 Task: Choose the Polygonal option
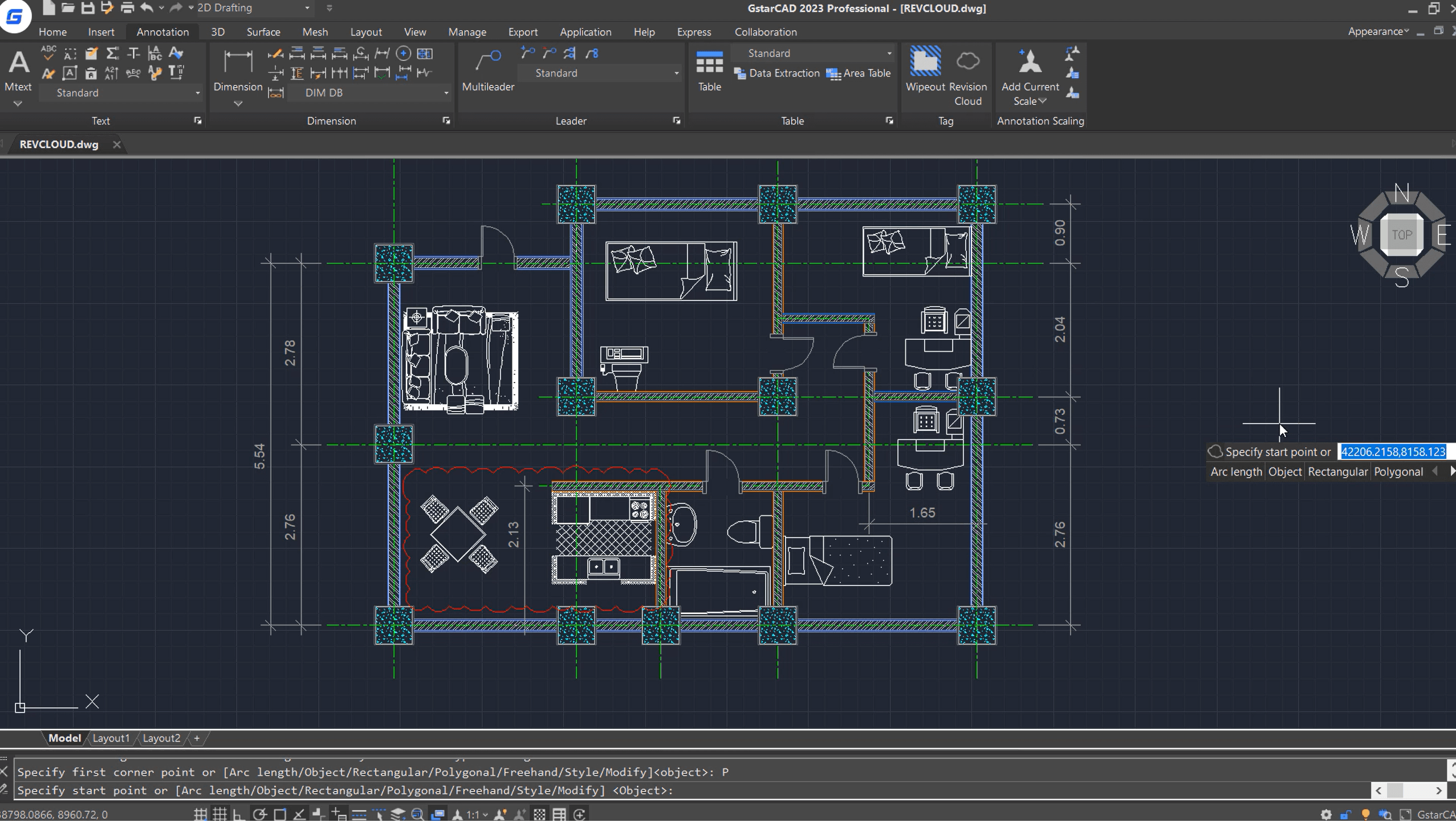point(1398,472)
